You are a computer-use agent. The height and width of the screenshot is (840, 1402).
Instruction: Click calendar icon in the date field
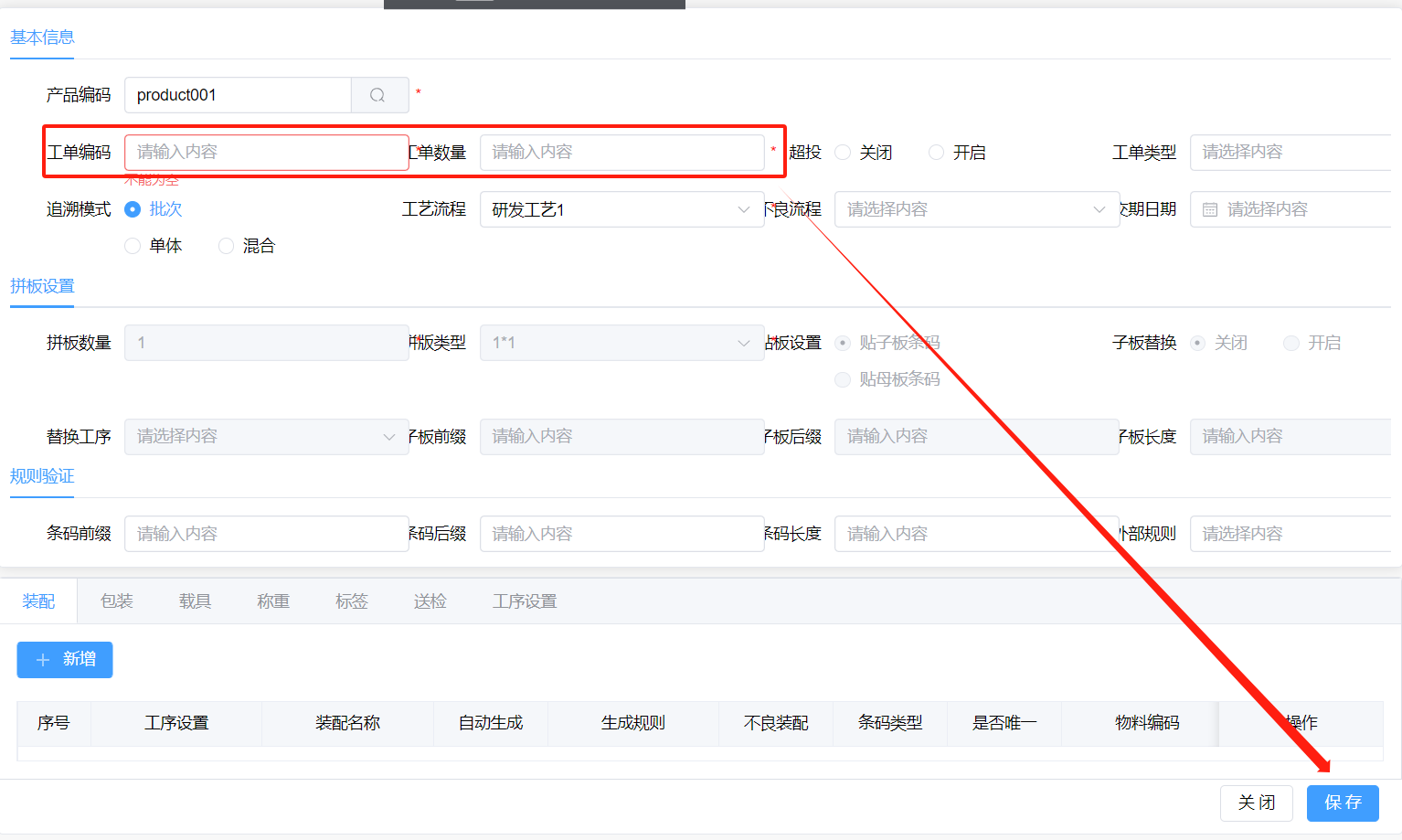pyautogui.click(x=1210, y=210)
